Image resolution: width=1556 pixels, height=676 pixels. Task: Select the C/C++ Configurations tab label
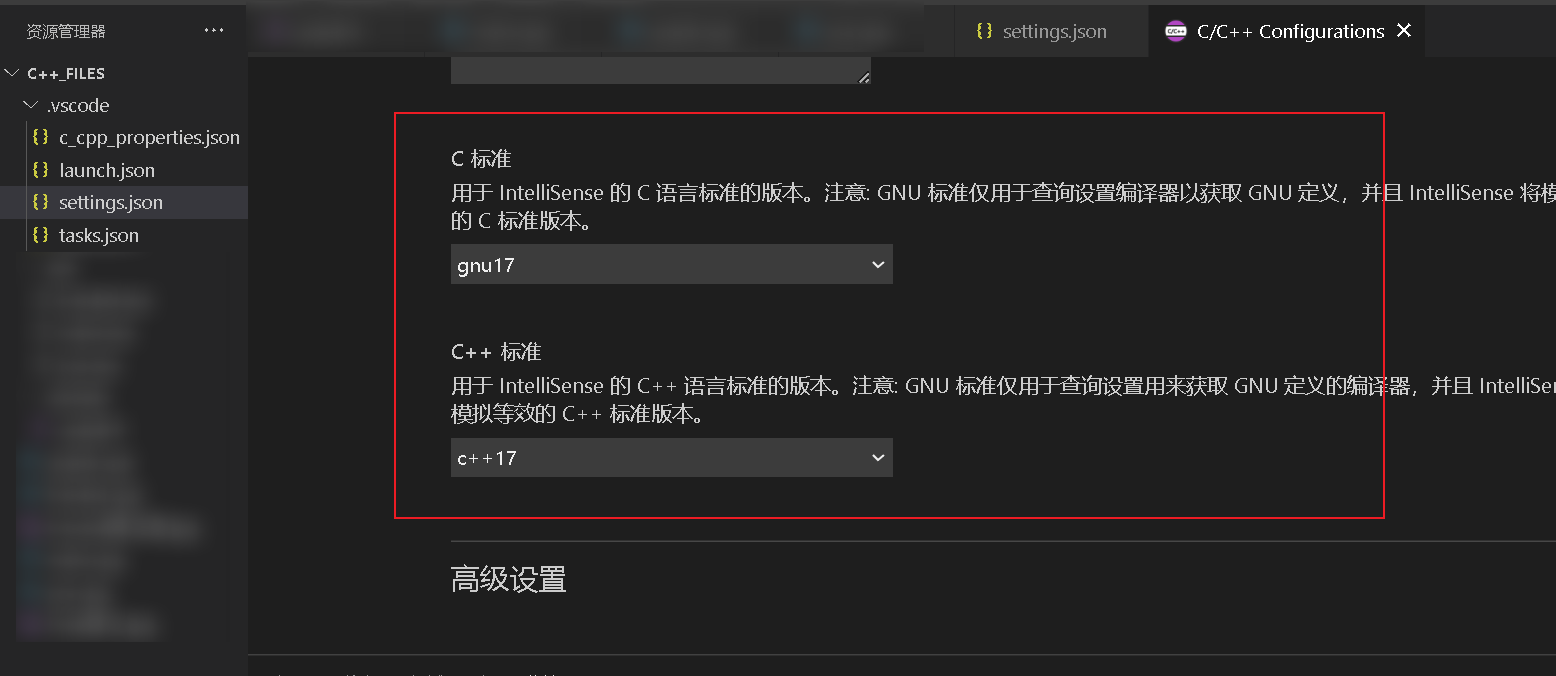tap(1290, 31)
